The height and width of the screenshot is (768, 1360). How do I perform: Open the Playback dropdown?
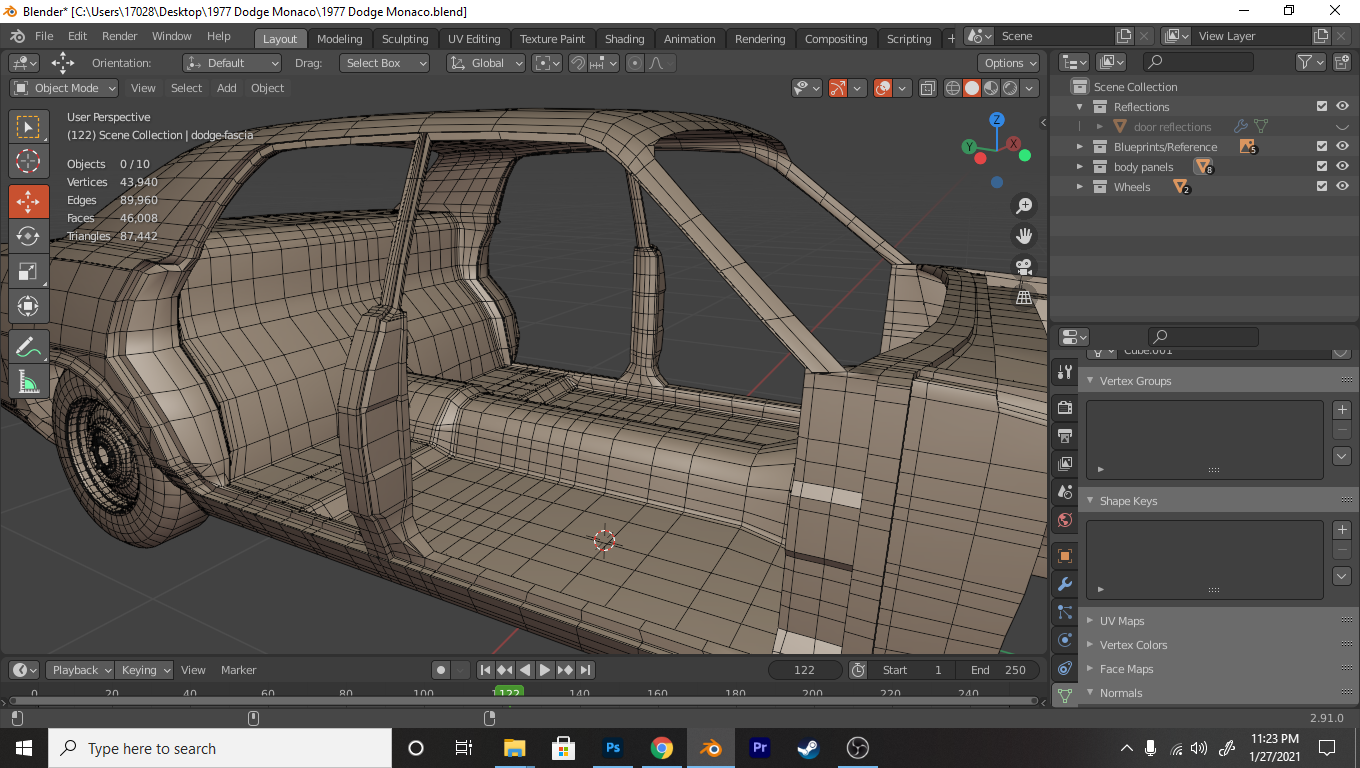pos(81,670)
